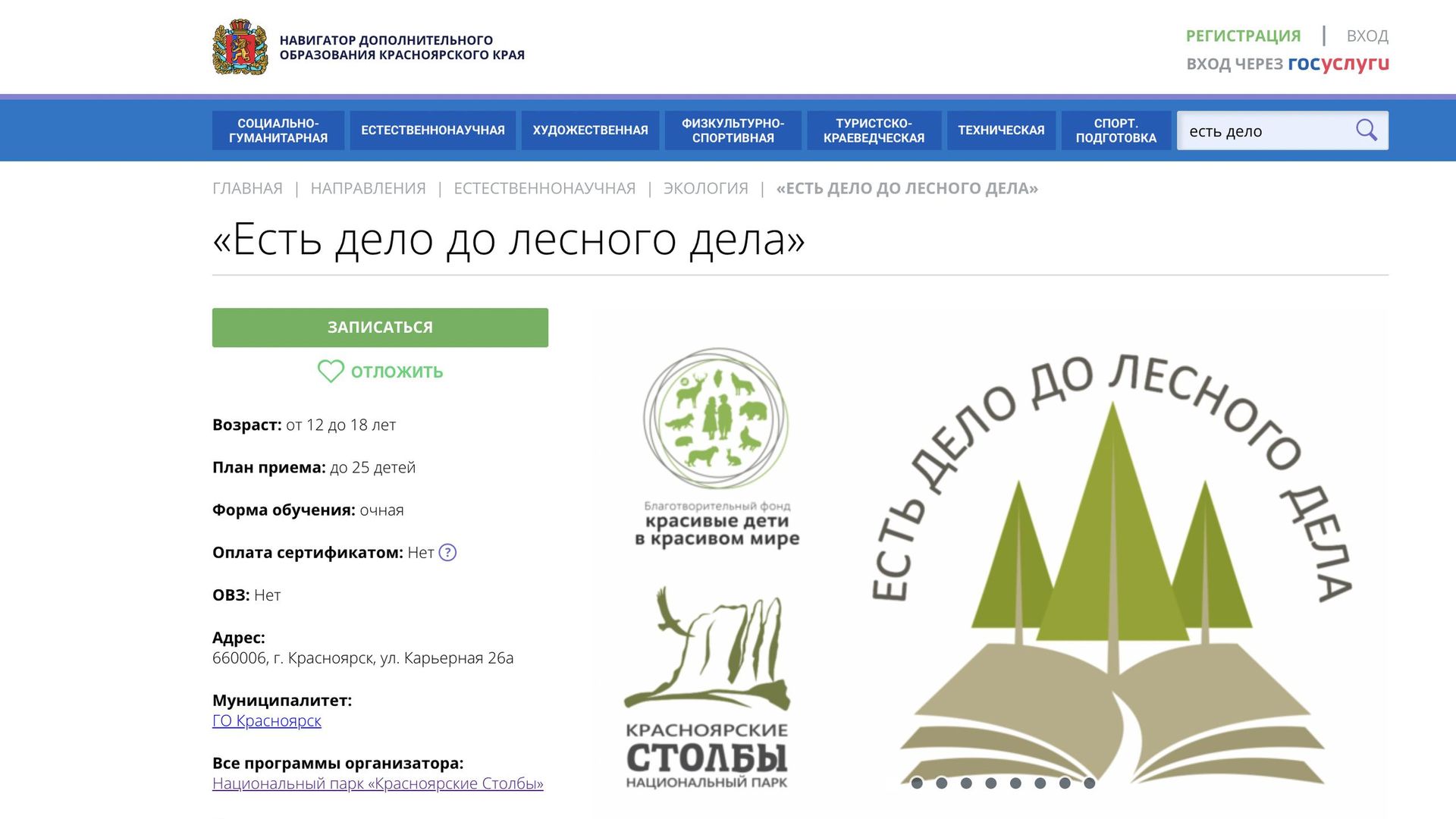Select the third carousel dot
The height and width of the screenshot is (819, 1456).
point(966,783)
